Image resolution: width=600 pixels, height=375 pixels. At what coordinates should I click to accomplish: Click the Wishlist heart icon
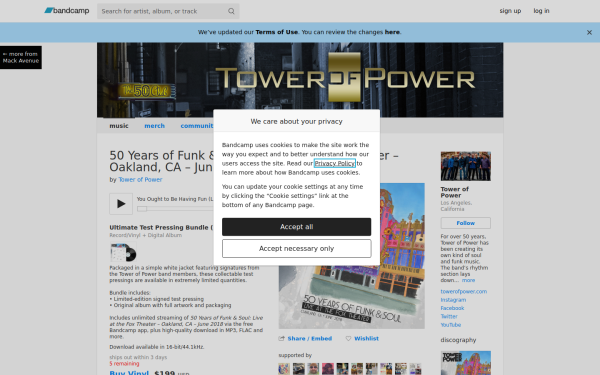click(348, 339)
